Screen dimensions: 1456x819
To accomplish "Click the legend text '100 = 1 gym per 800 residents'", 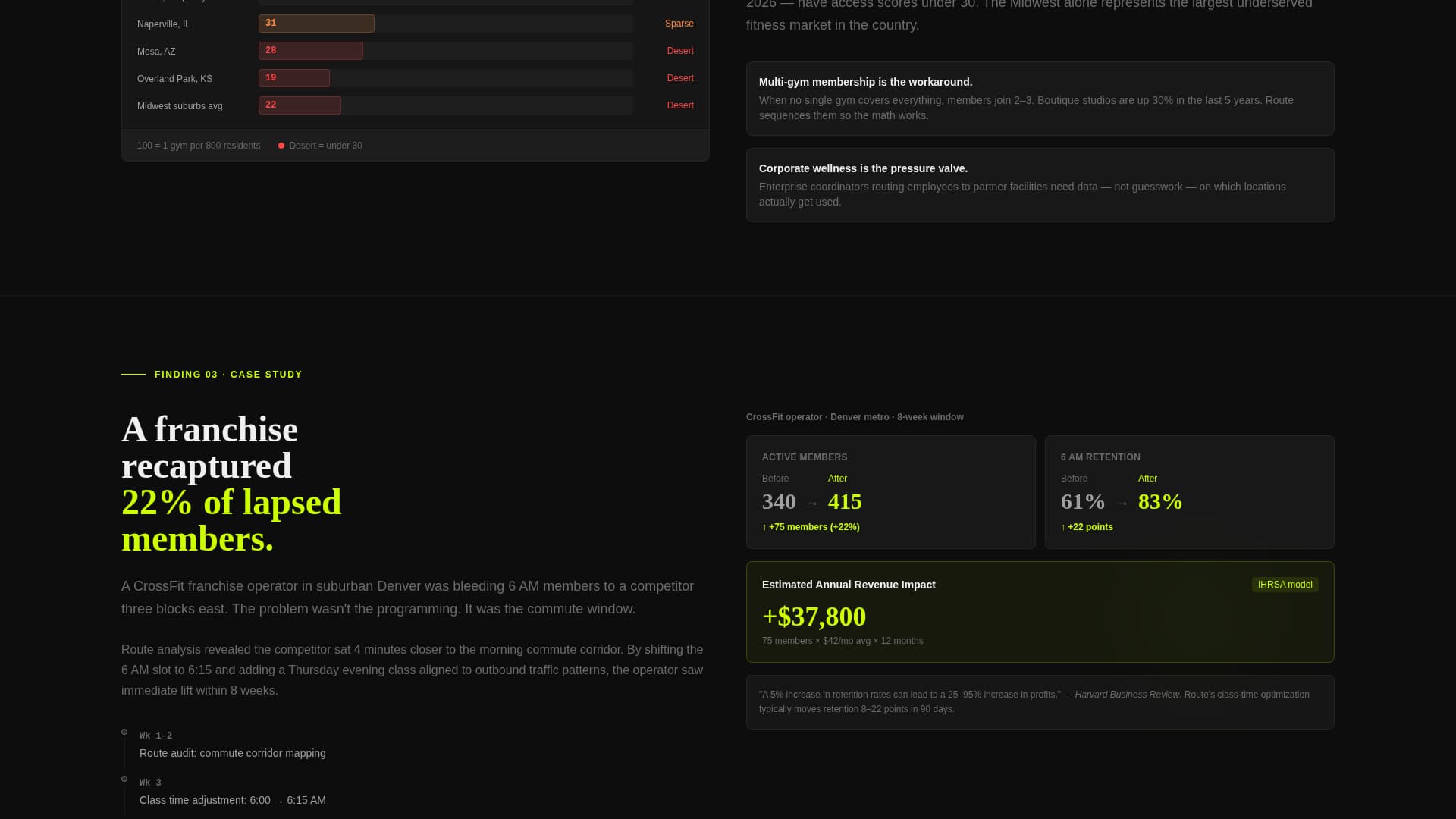I will pos(199,146).
